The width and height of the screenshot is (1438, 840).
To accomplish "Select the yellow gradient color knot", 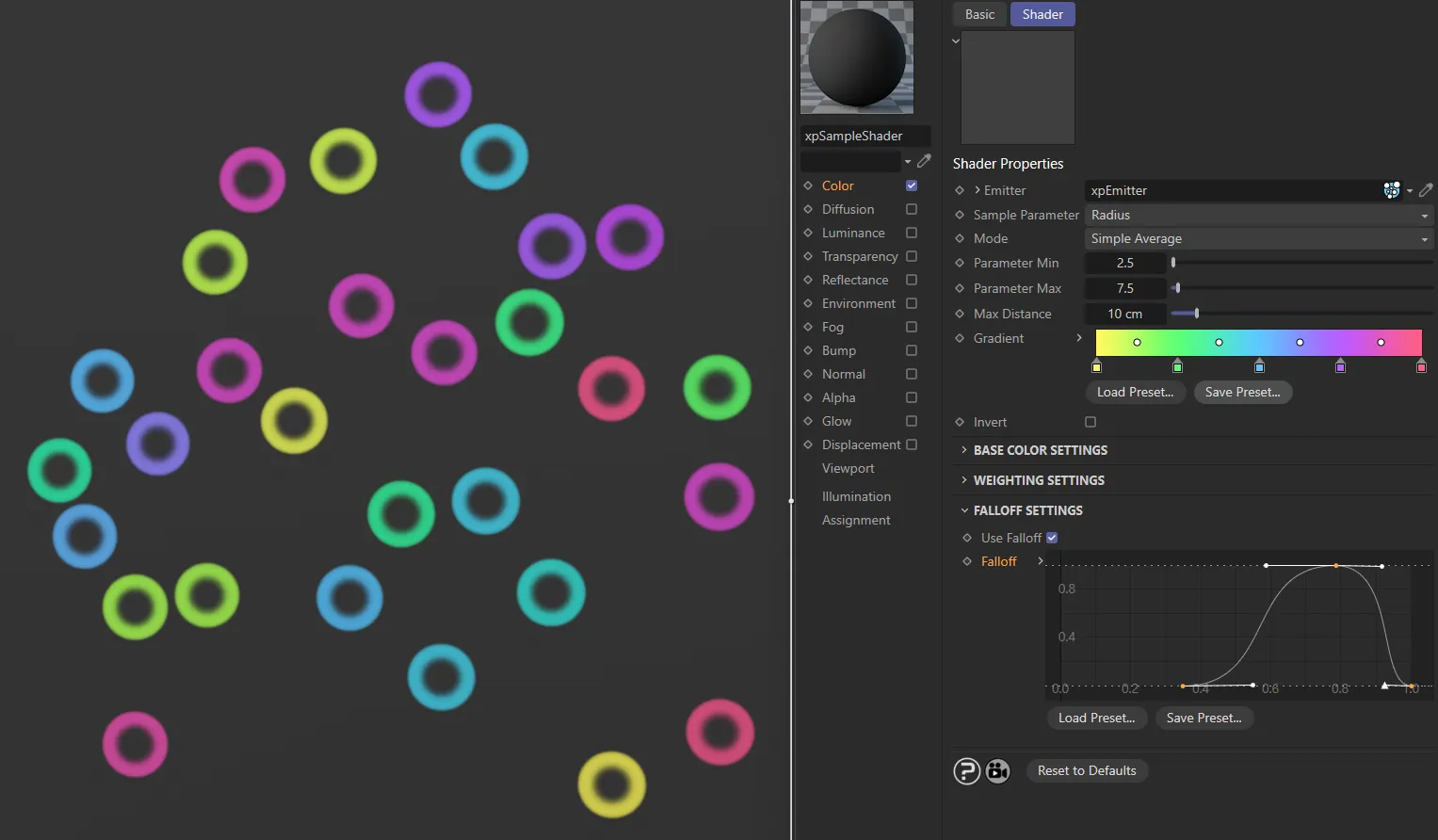I will pos(1097,366).
